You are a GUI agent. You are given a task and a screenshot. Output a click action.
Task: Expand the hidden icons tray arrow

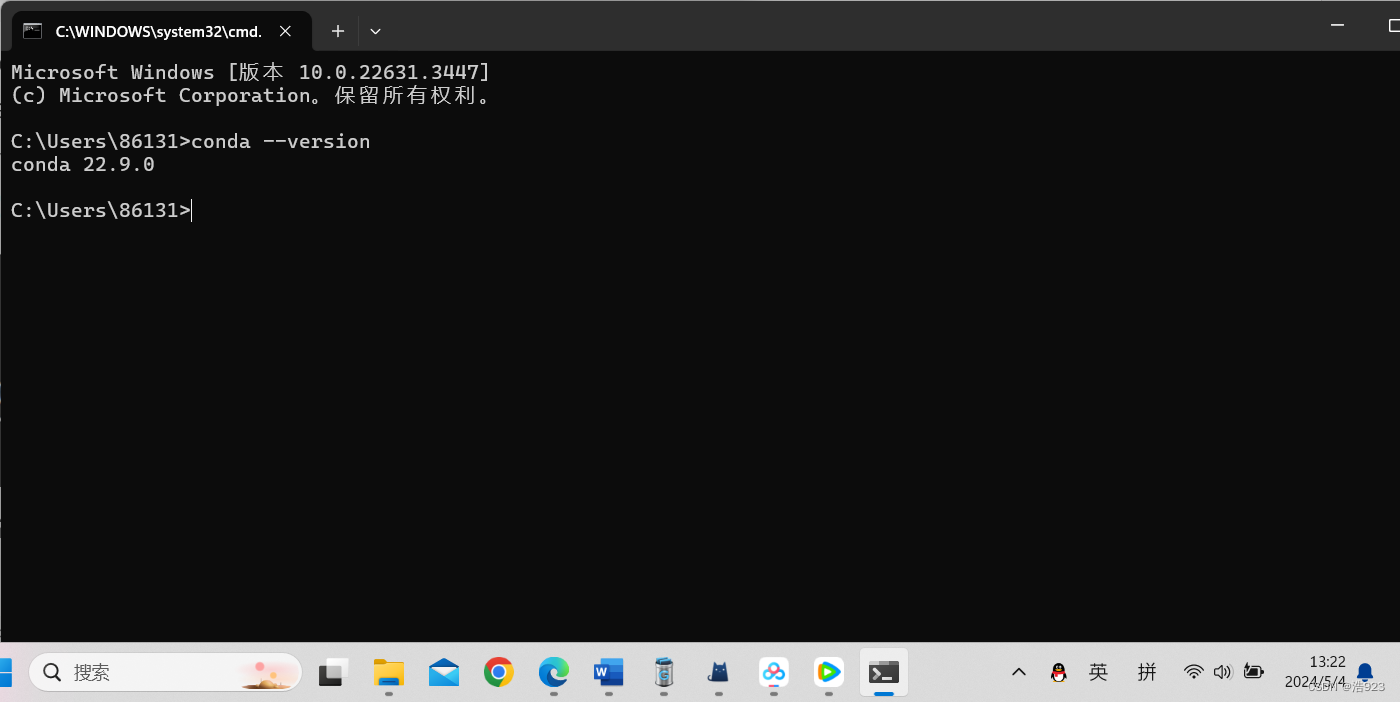1018,672
